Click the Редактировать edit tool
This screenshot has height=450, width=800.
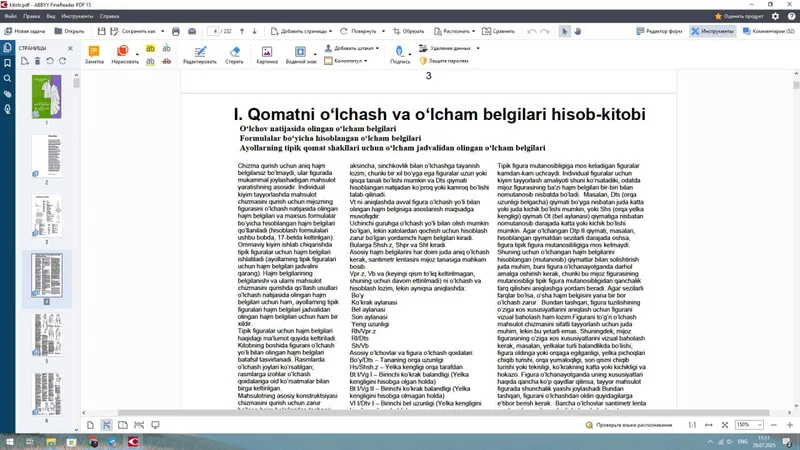pyautogui.click(x=199, y=55)
